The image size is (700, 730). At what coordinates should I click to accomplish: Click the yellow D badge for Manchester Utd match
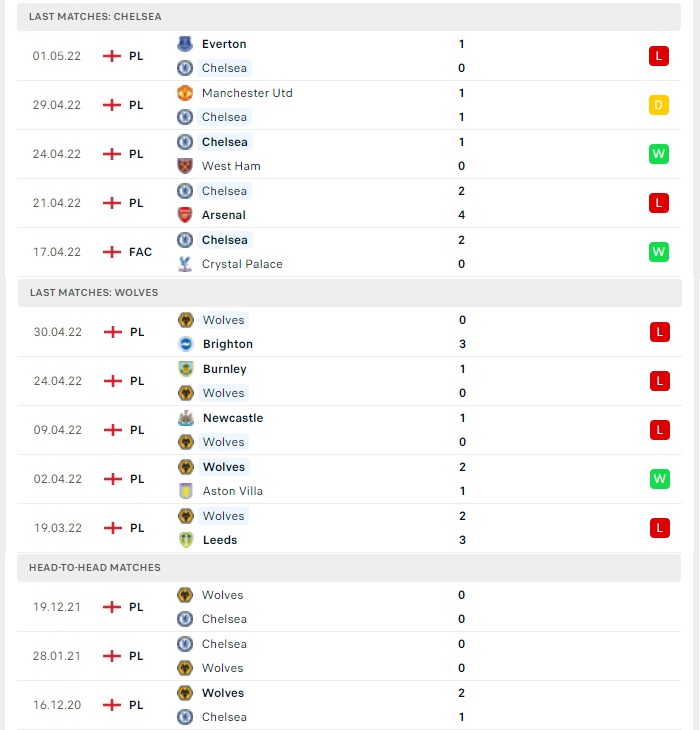[659, 105]
